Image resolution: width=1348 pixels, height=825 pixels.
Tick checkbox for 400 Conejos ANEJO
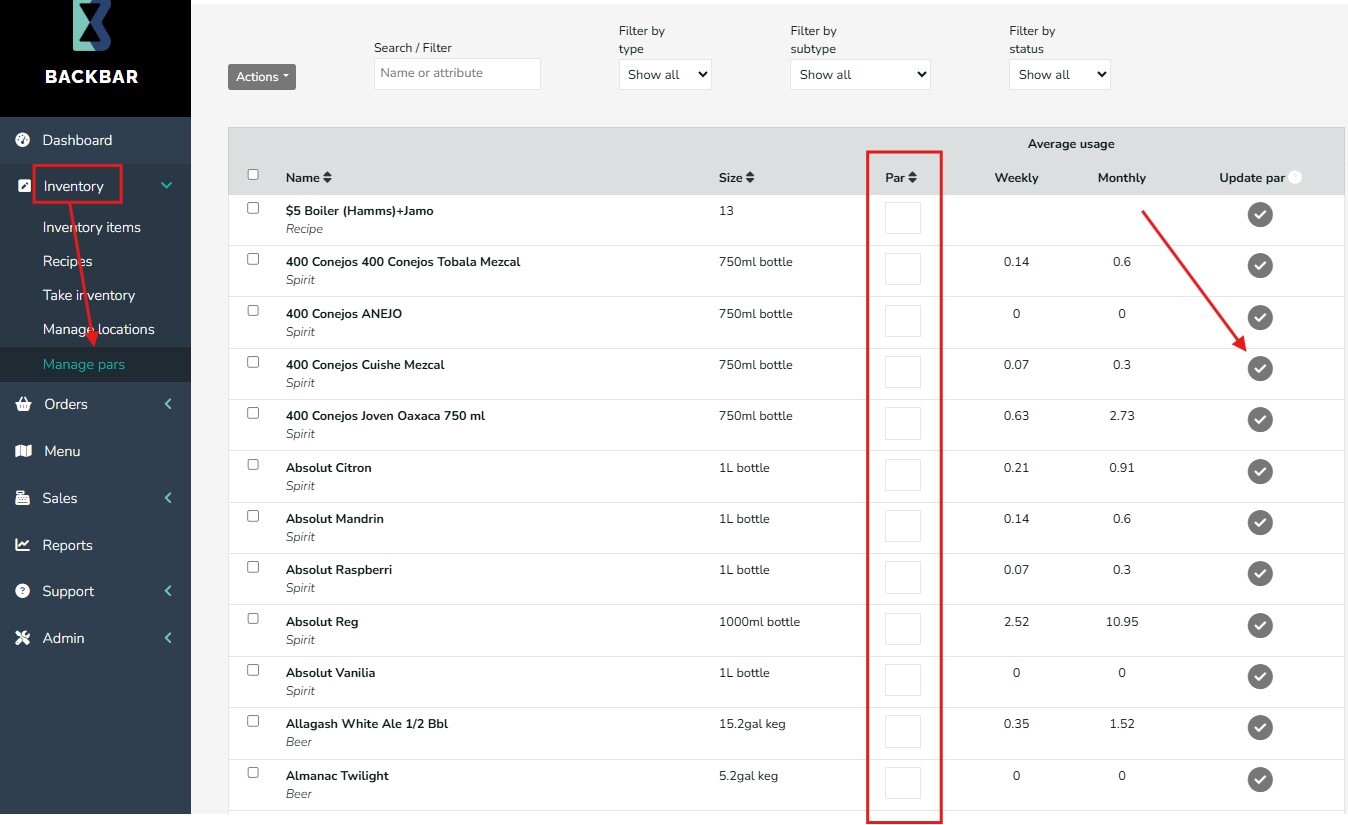253,311
